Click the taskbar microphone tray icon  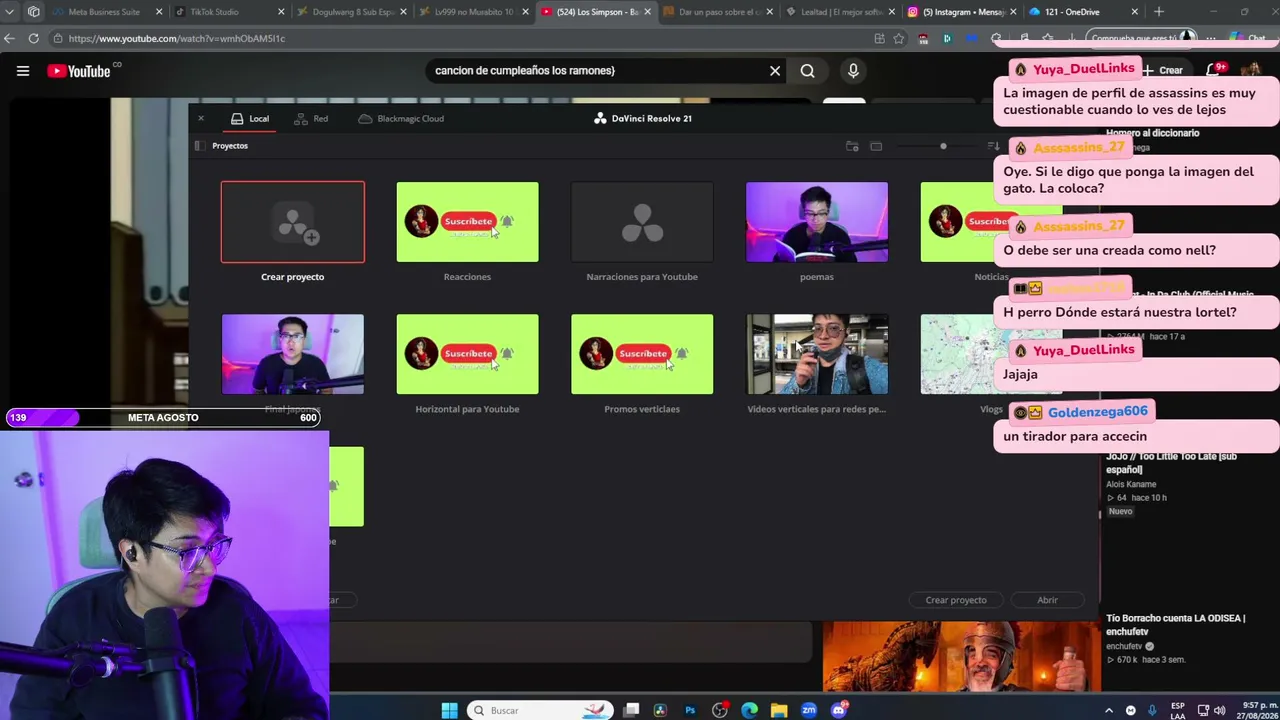[x=1153, y=710]
